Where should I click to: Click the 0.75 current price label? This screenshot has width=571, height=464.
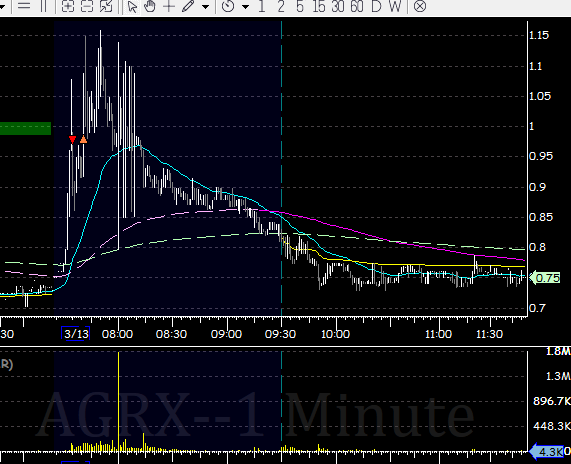click(x=545, y=278)
